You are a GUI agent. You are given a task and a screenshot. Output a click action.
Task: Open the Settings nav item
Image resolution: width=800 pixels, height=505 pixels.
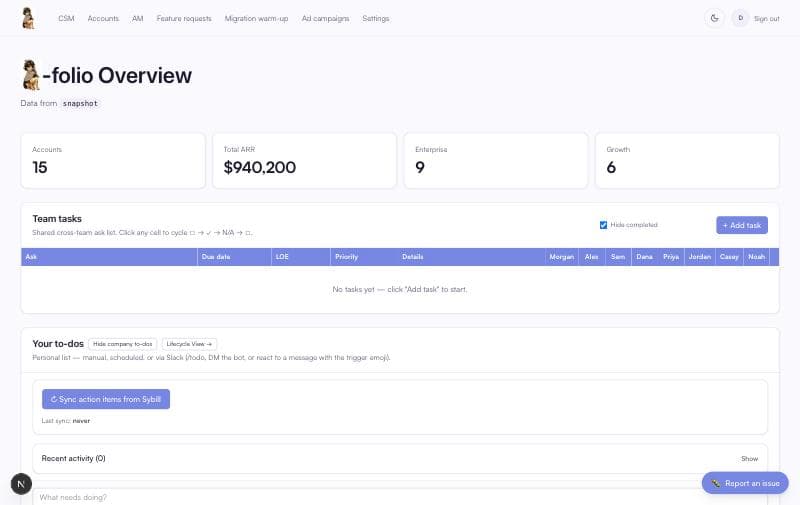click(376, 18)
